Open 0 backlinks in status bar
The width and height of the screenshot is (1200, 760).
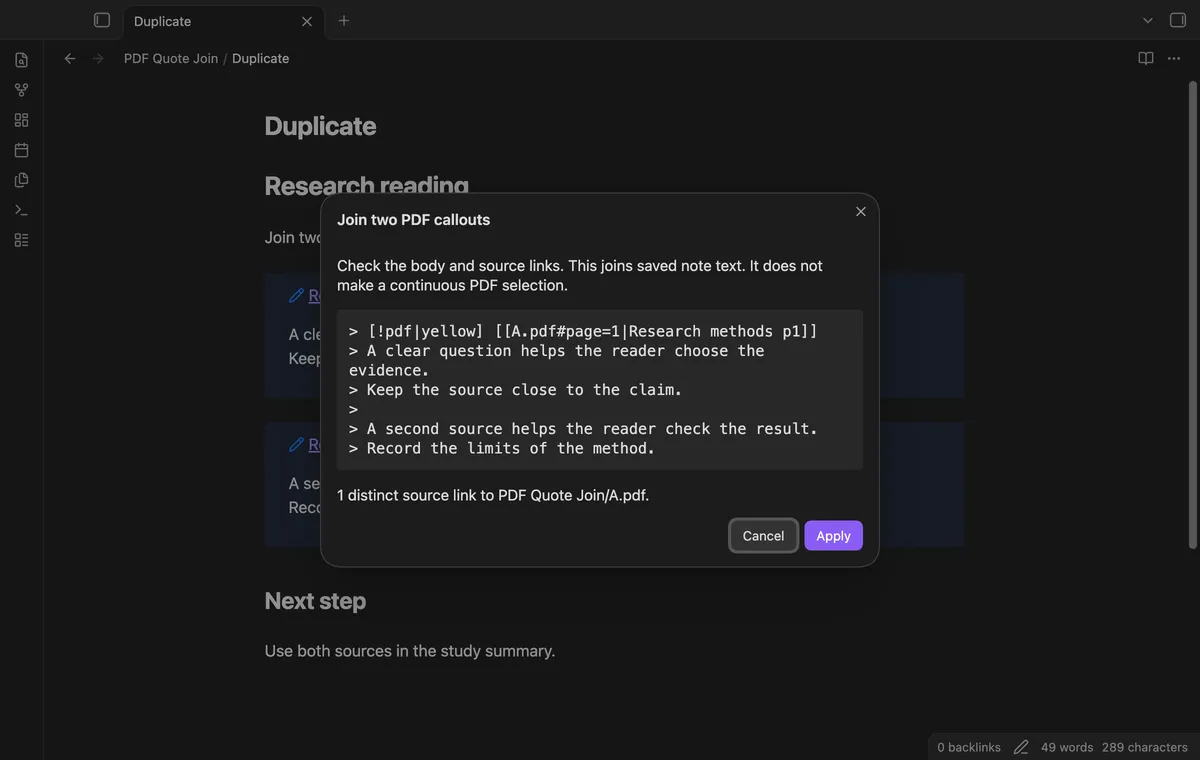[969, 747]
